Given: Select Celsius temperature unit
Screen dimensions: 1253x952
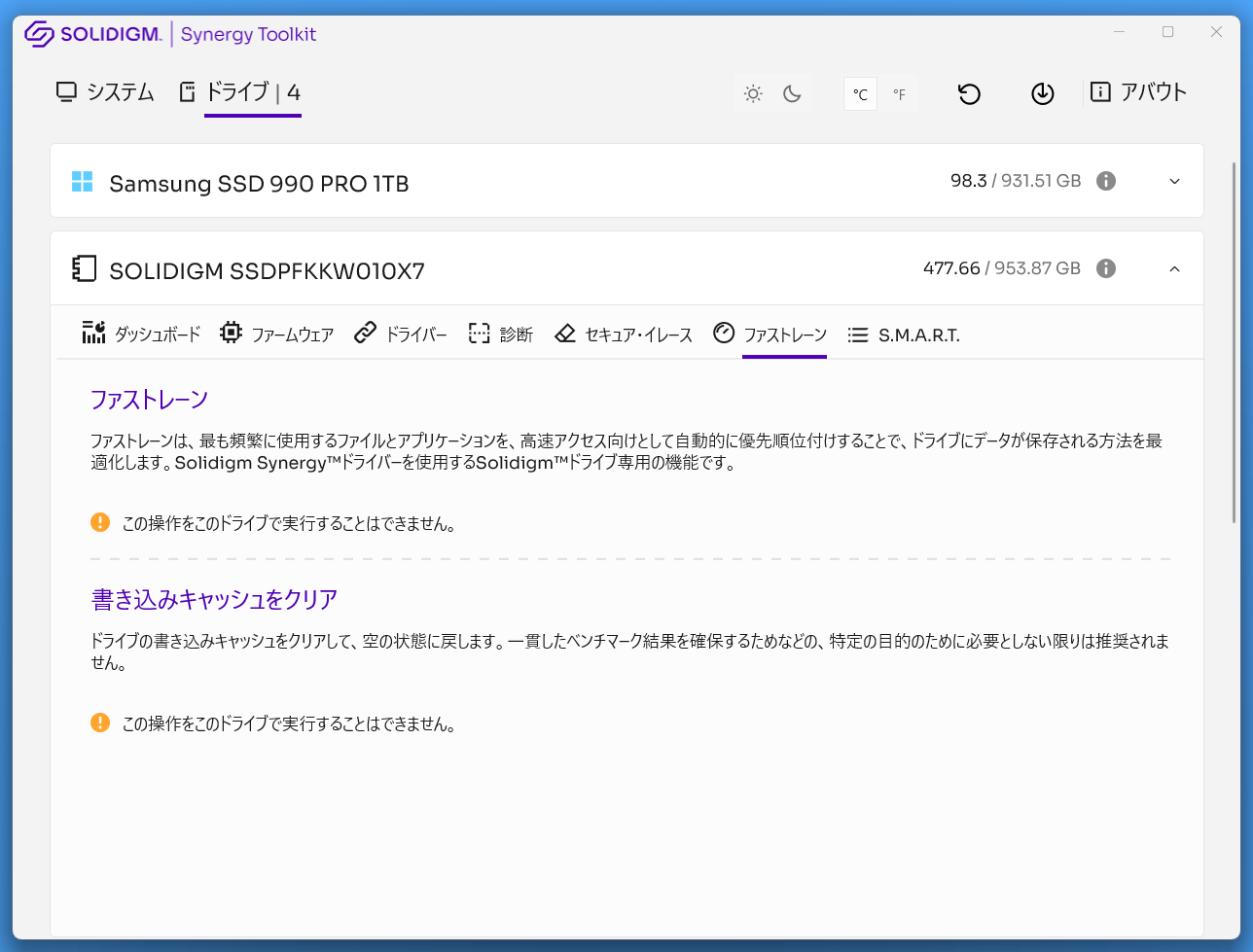Looking at the screenshot, I should [861, 94].
